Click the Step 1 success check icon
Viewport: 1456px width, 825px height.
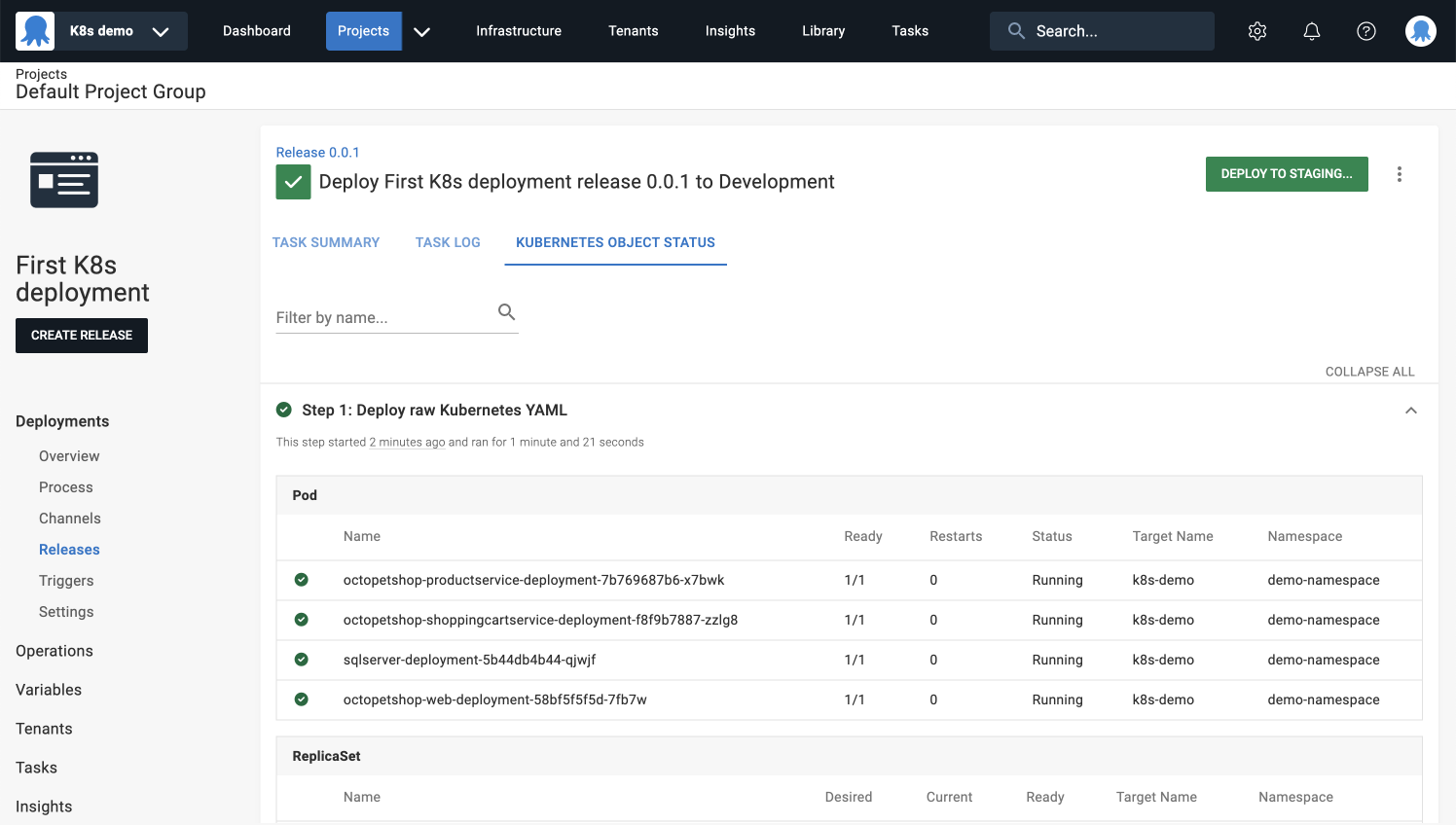pyautogui.click(x=284, y=410)
